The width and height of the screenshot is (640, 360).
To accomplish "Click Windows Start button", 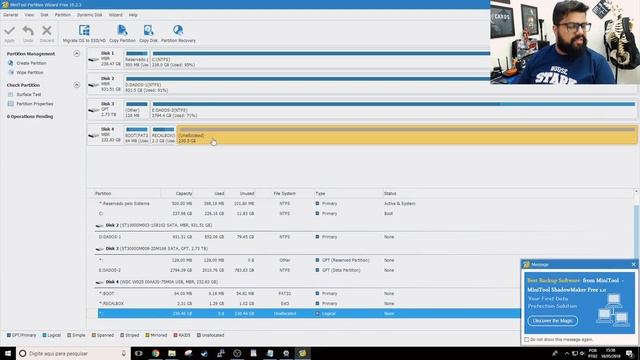I will [8, 353].
